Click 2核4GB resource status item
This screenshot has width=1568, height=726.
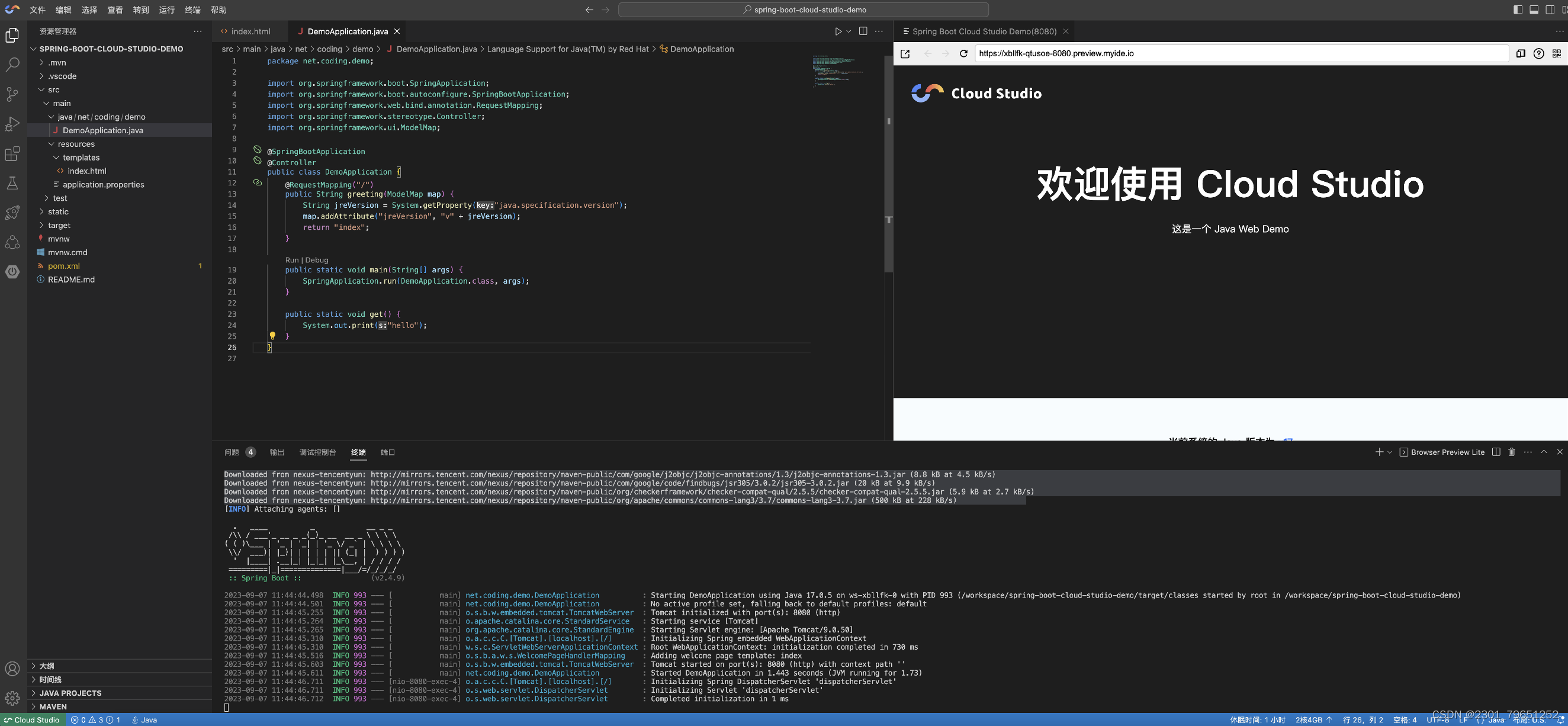(1313, 720)
